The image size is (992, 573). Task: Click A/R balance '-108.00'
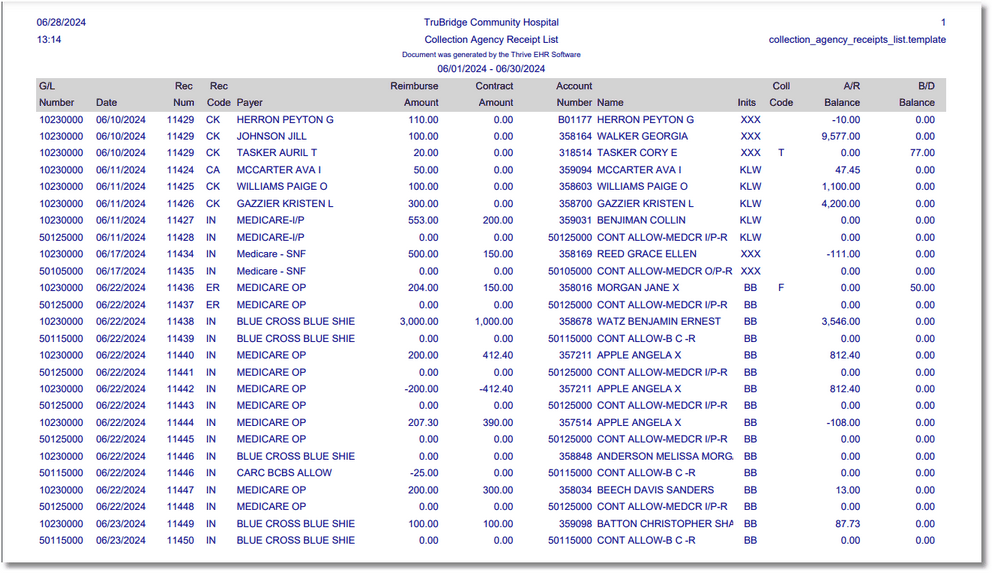click(843, 422)
